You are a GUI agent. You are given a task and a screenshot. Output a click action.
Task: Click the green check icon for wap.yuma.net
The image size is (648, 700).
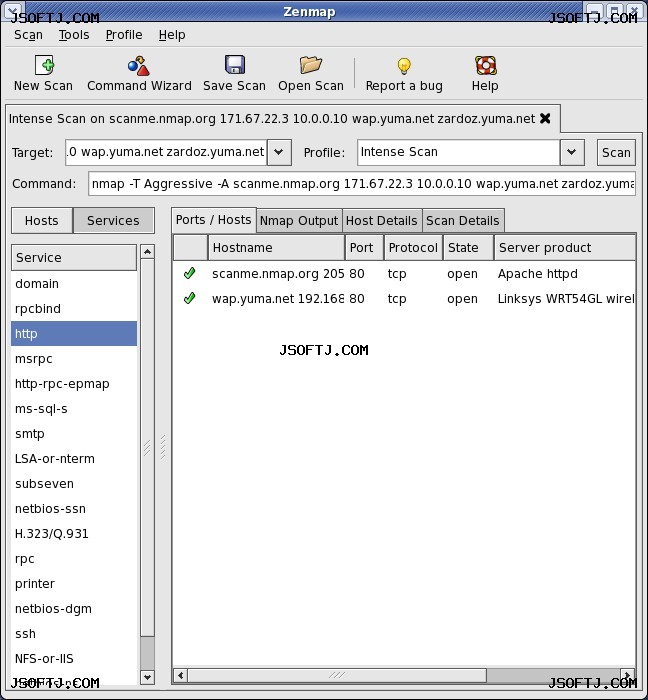[x=189, y=298]
